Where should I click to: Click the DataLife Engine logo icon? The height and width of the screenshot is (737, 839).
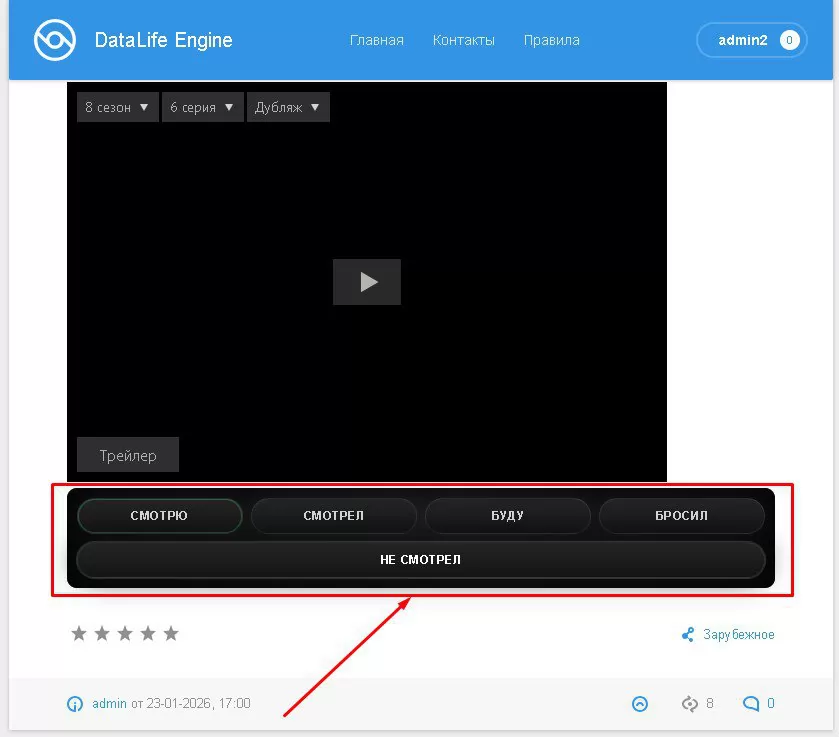(x=54, y=41)
